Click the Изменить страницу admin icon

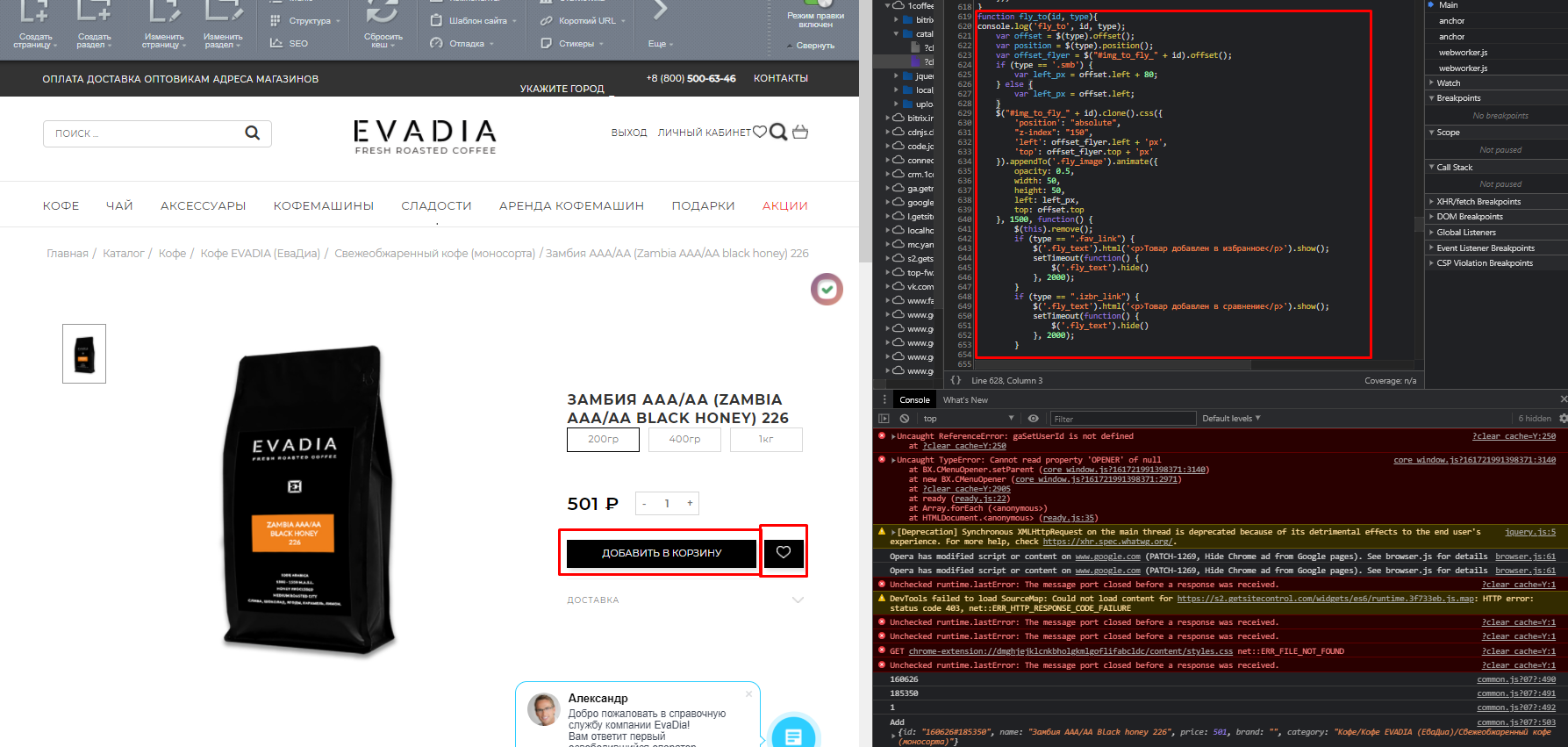164,12
